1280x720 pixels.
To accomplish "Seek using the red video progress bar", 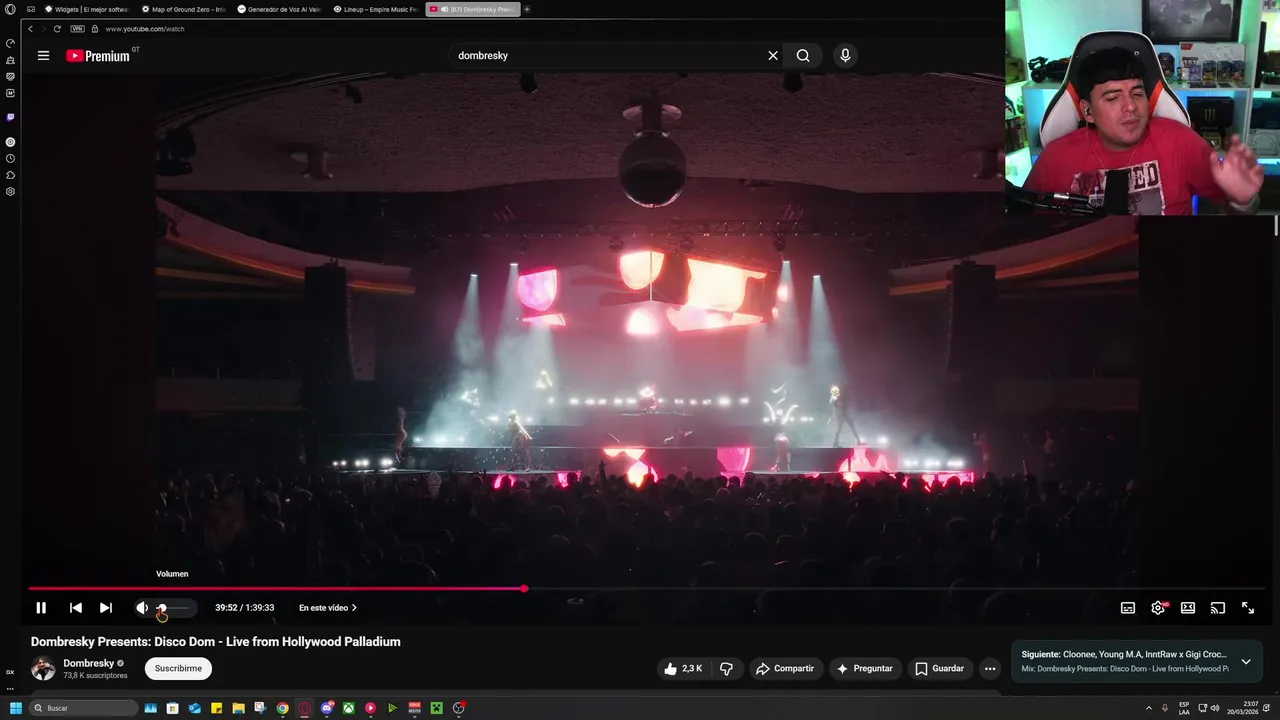I will 276,589.
